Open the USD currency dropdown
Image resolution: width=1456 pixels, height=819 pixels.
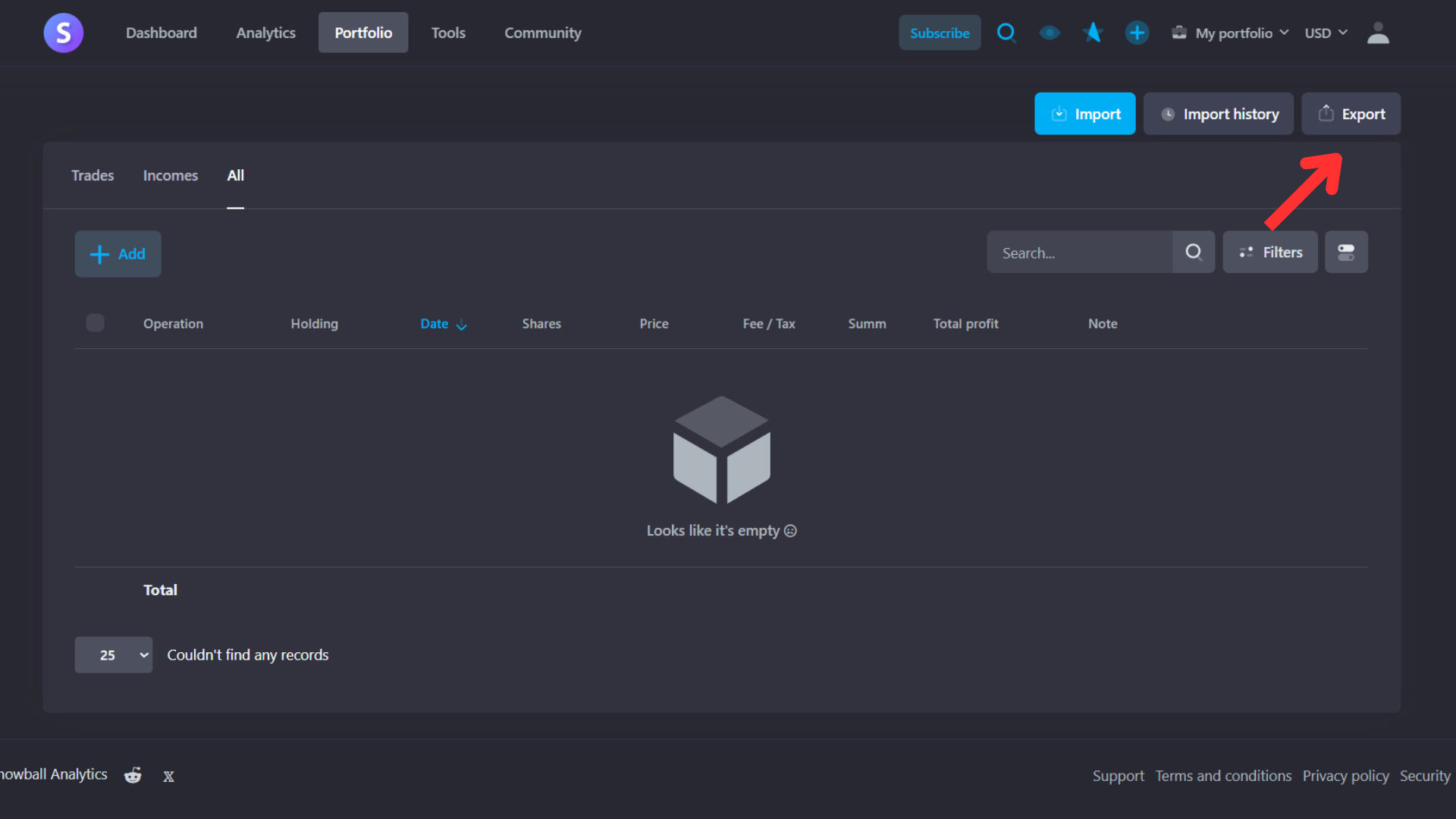coord(1326,33)
